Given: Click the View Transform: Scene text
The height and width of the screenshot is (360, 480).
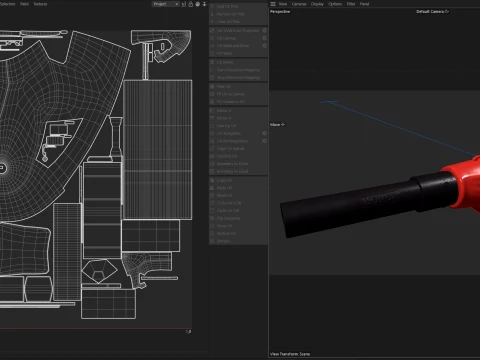Looking at the screenshot, I should pos(290,354).
